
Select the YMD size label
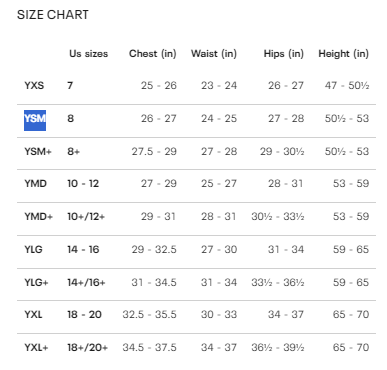click(35, 184)
